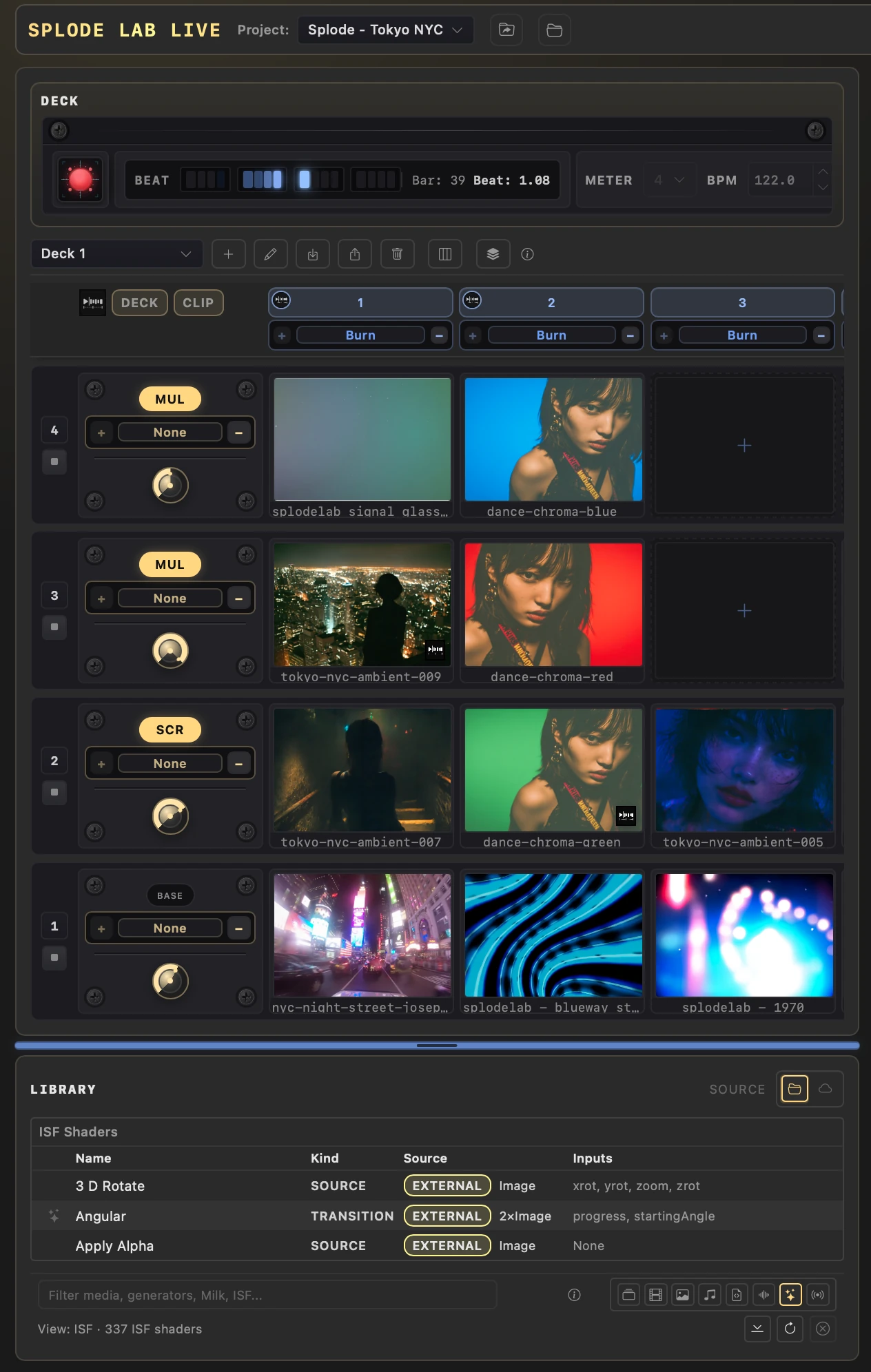Open the None effect selector on layer 4
Viewport: 871px width, 1372px height.
click(170, 433)
